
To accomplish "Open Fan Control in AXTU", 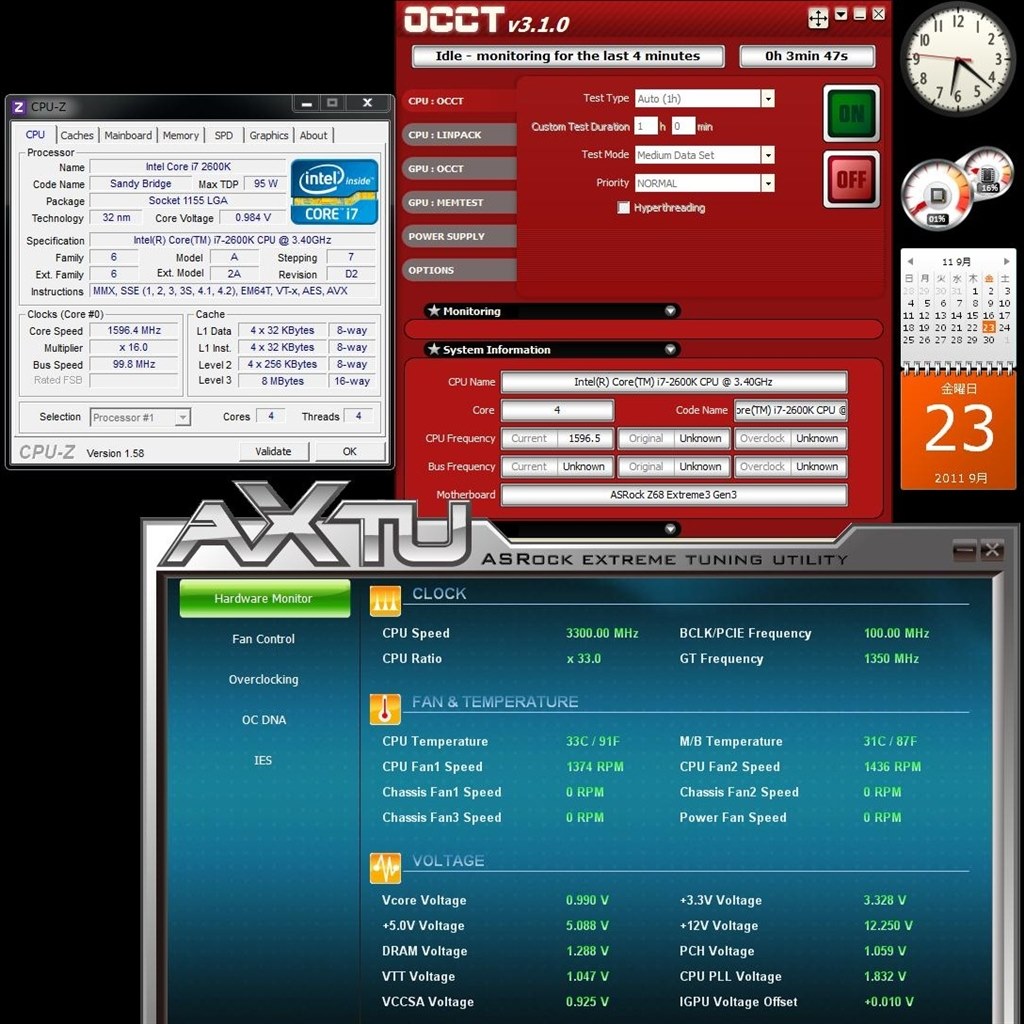I will tap(263, 639).
